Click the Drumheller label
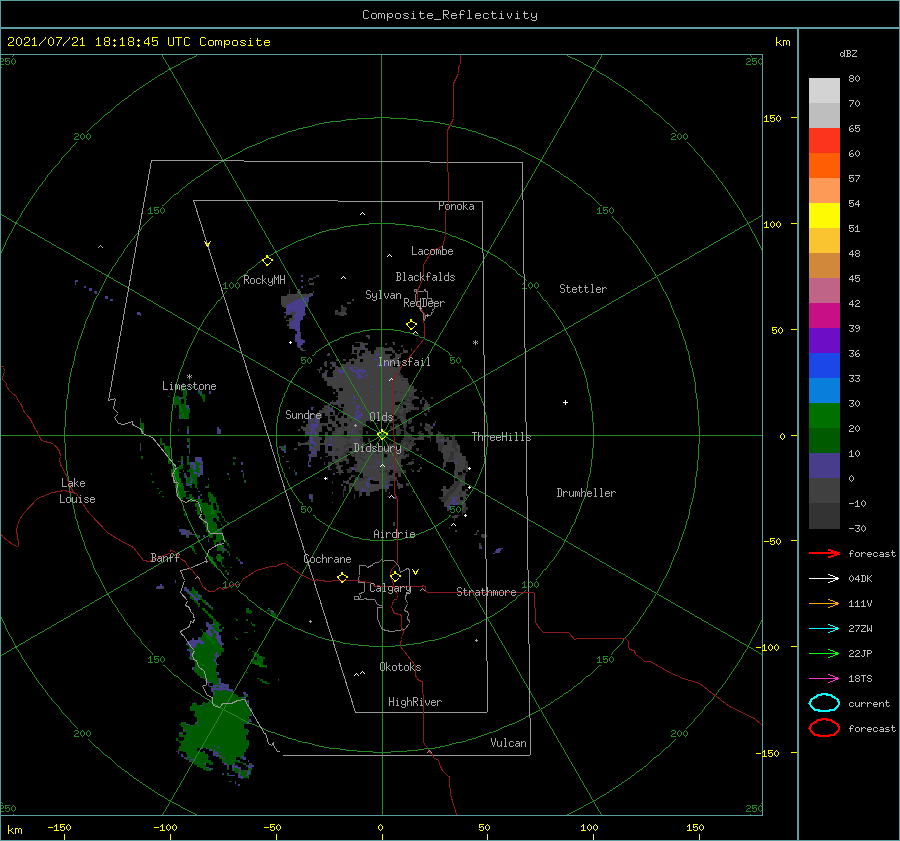This screenshot has width=900, height=841. [586, 493]
